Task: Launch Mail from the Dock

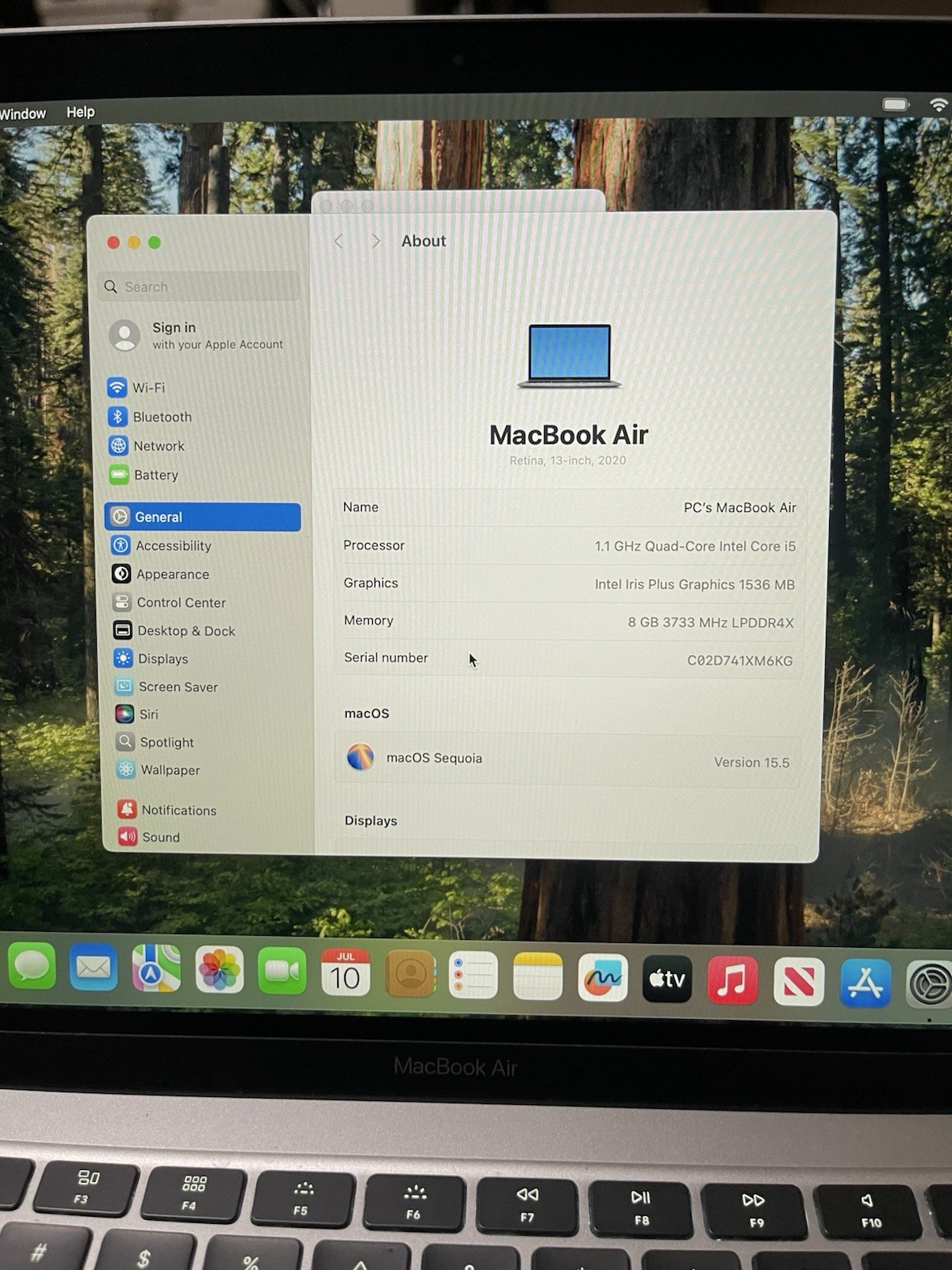Action: coord(94,968)
